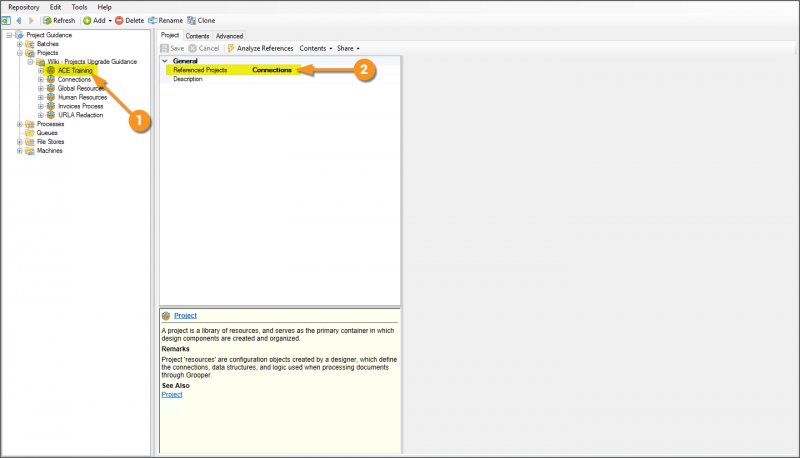Go back with the left arrow icon
Screen dimensions: 800x458
19,20
